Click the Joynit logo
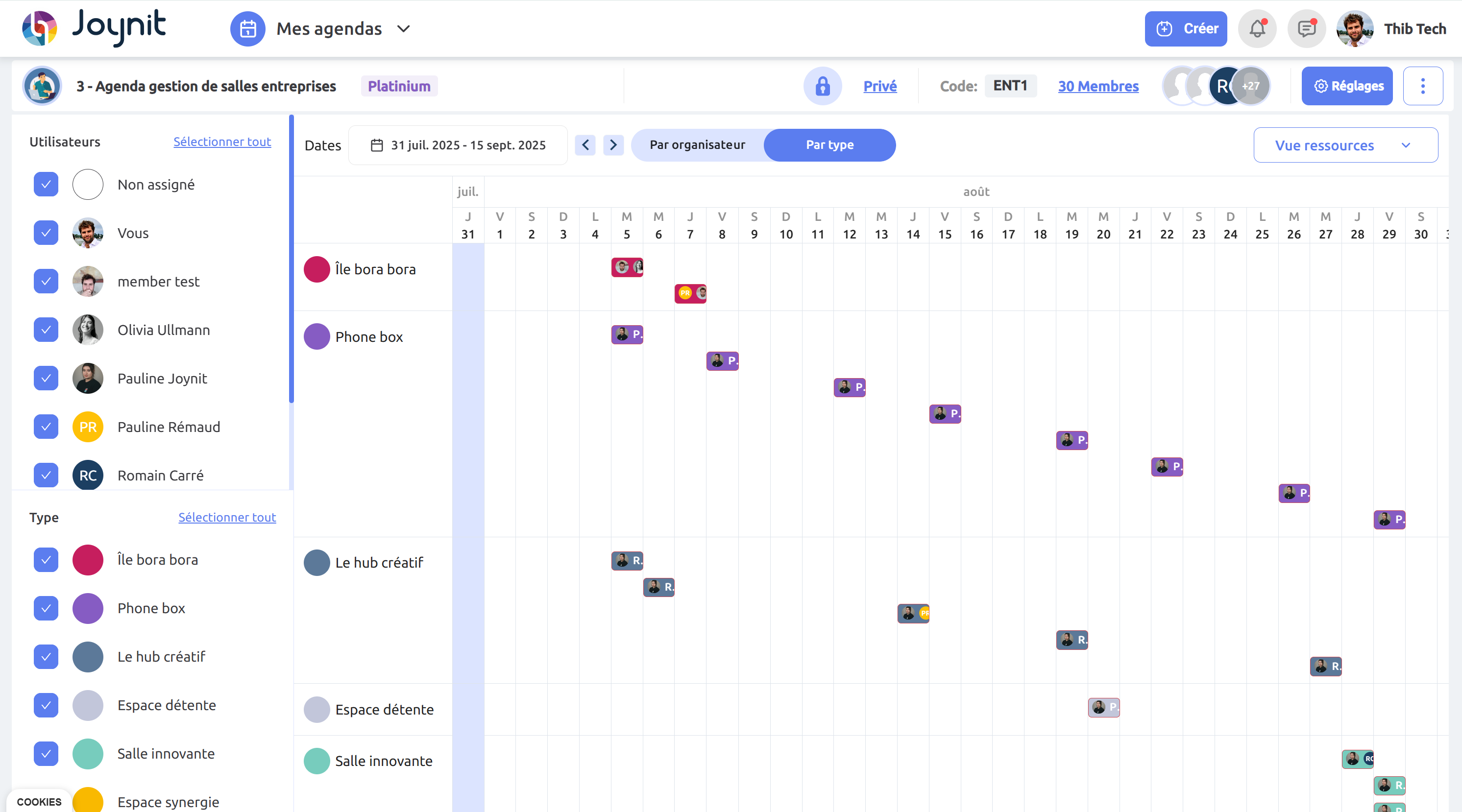1462x812 pixels. tap(94, 28)
